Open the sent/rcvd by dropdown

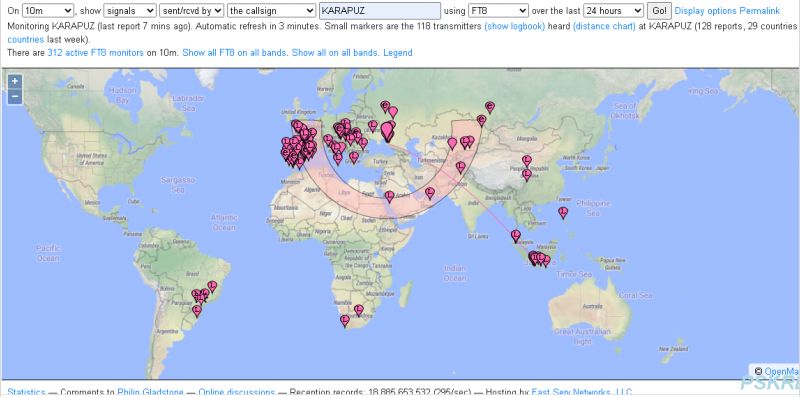pyautogui.click(x=191, y=10)
